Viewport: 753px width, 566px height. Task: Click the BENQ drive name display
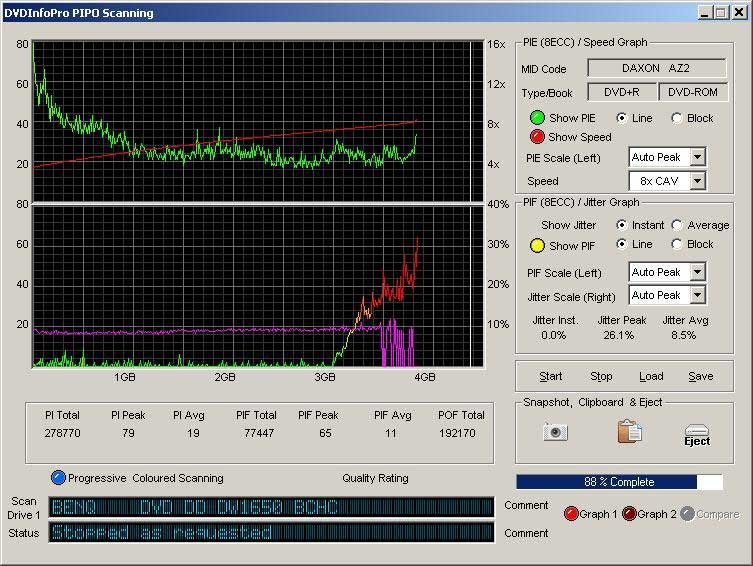click(x=271, y=507)
